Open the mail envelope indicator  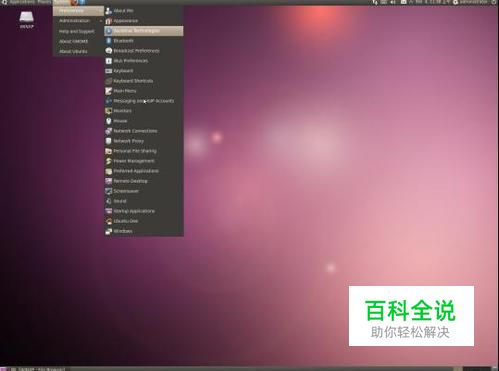tap(403, 2)
